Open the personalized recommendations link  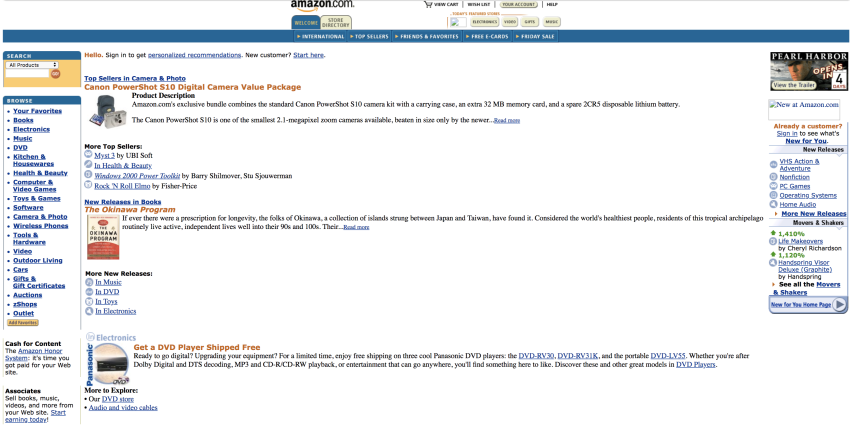click(x=194, y=55)
